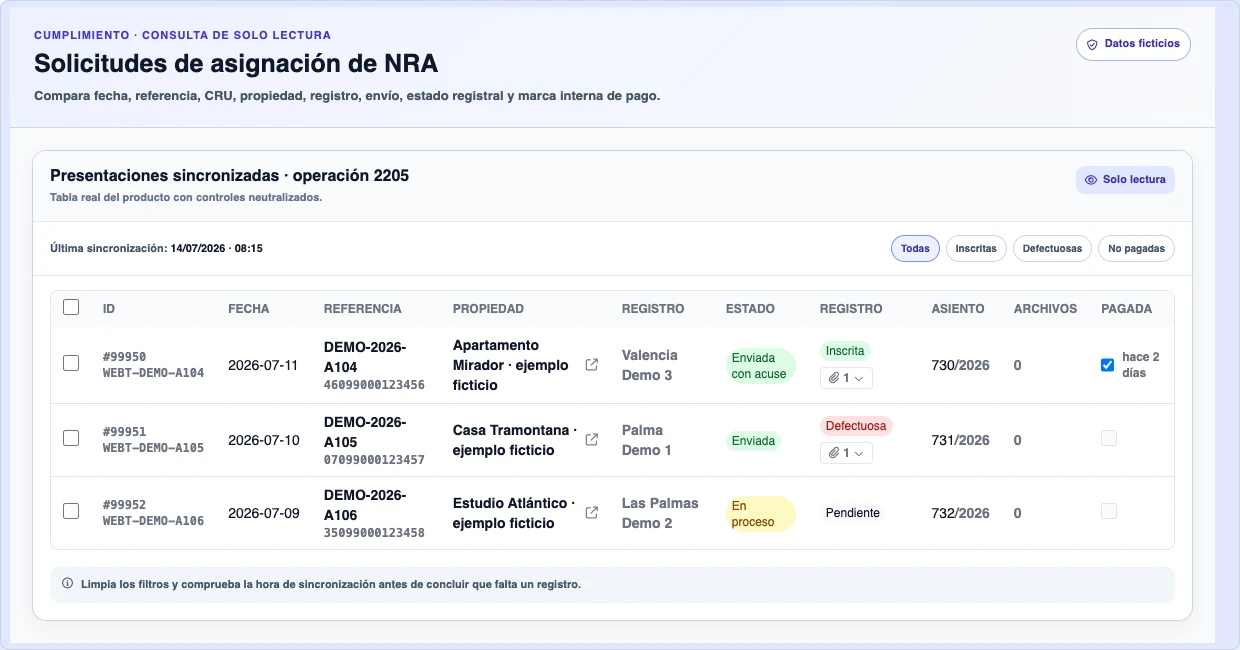Click property name Apartamento Mirador
1240x650 pixels.
[510, 365]
